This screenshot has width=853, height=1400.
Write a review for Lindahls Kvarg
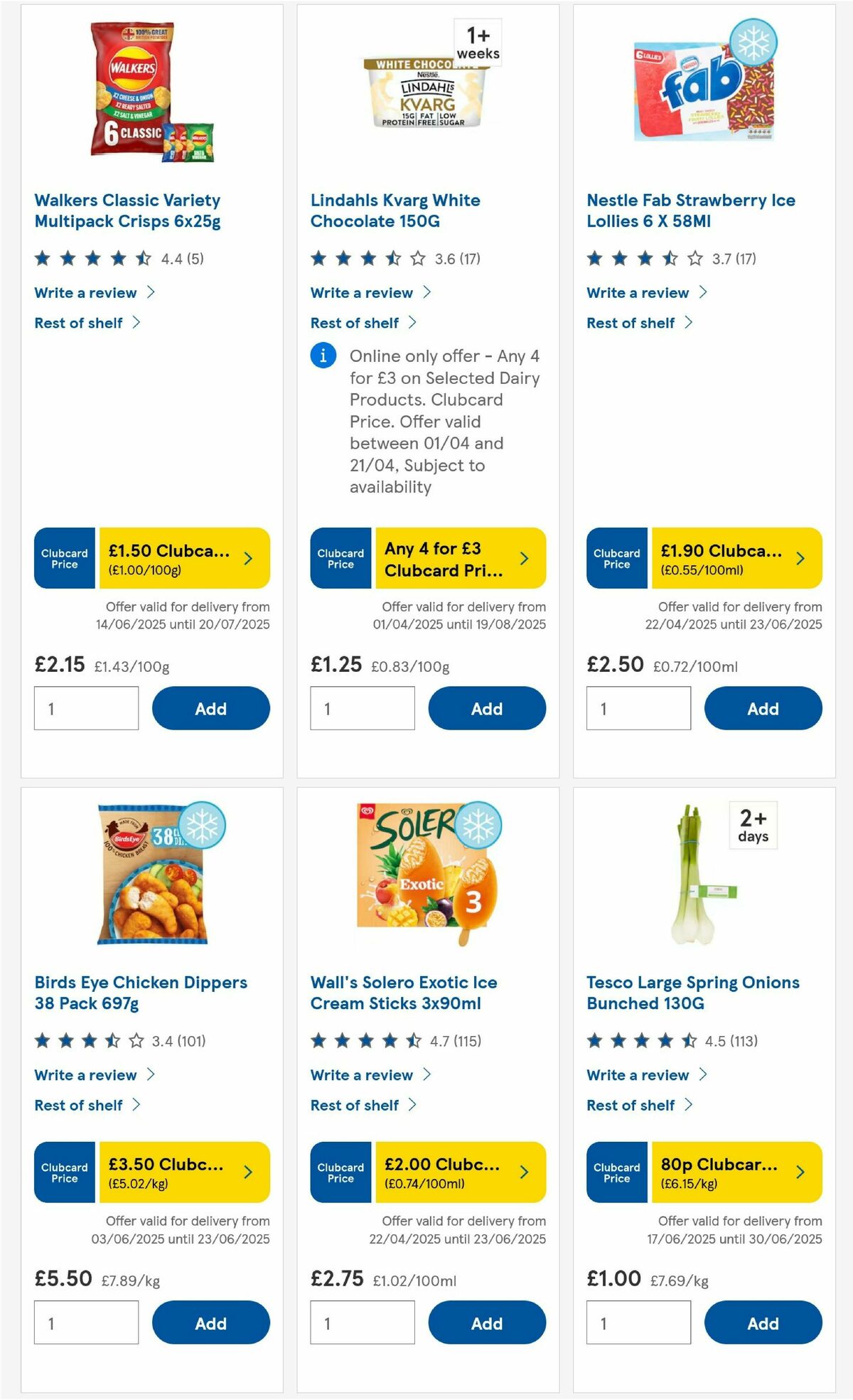coord(360,292)
